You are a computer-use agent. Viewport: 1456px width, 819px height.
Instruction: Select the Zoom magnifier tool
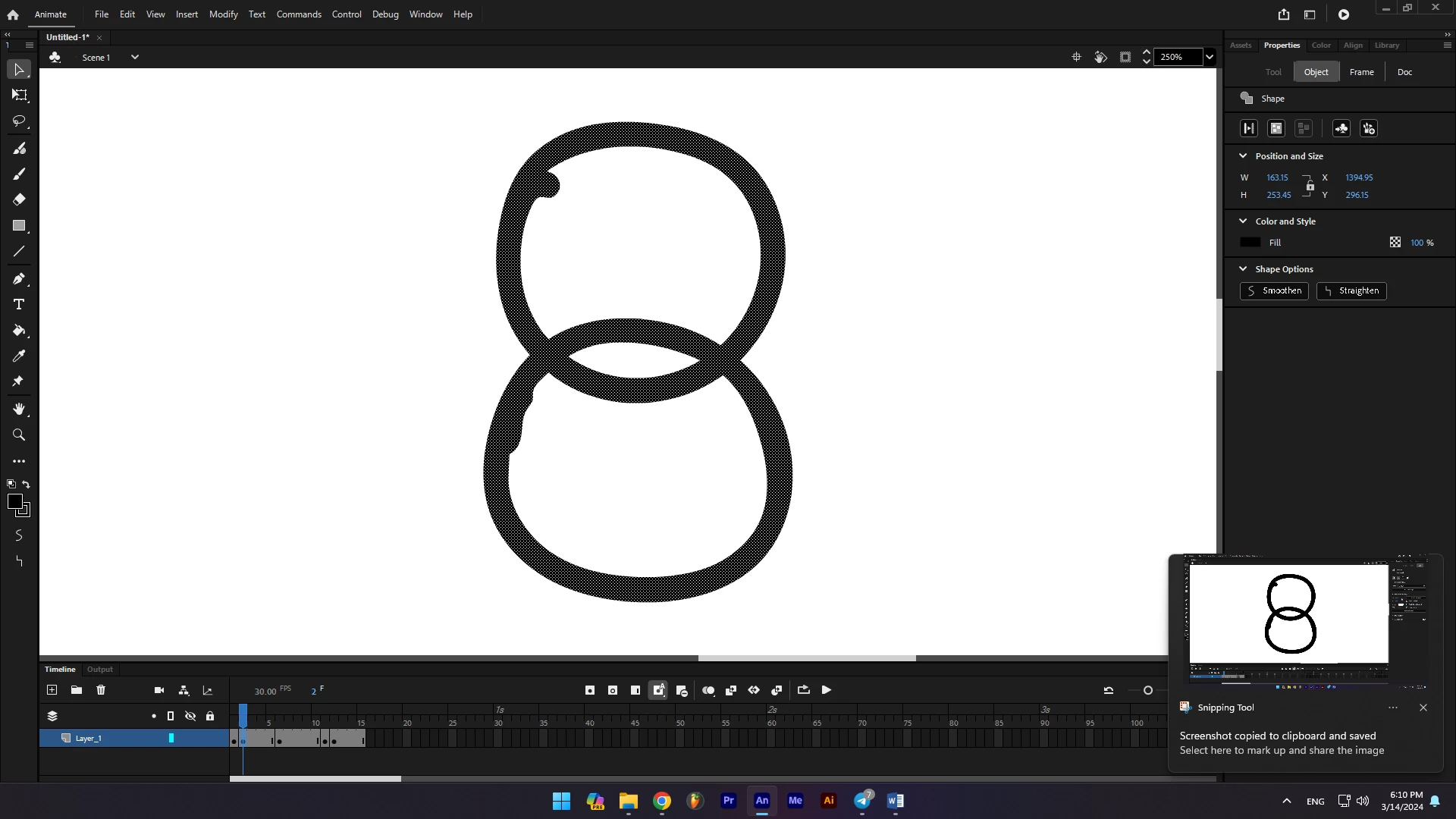(x=19, y=435)
